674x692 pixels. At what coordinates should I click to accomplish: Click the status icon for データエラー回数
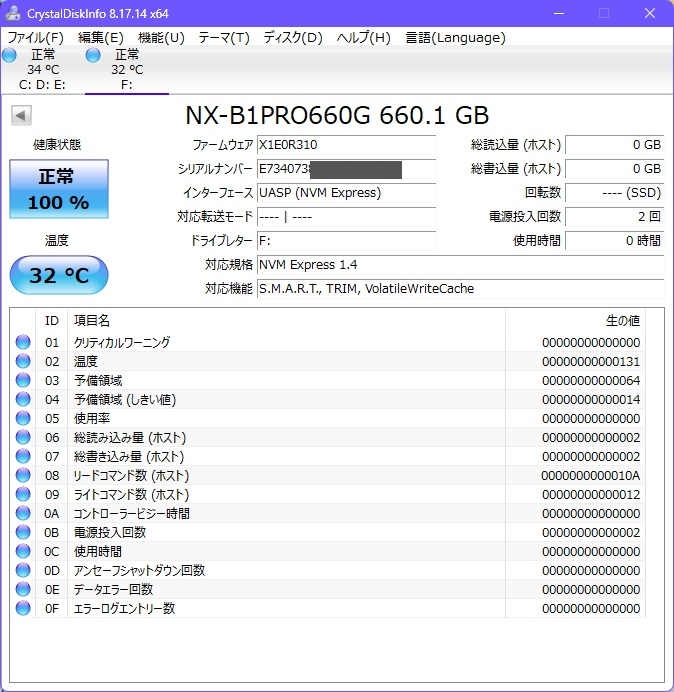pyautogui.click(x=23, y=589)
